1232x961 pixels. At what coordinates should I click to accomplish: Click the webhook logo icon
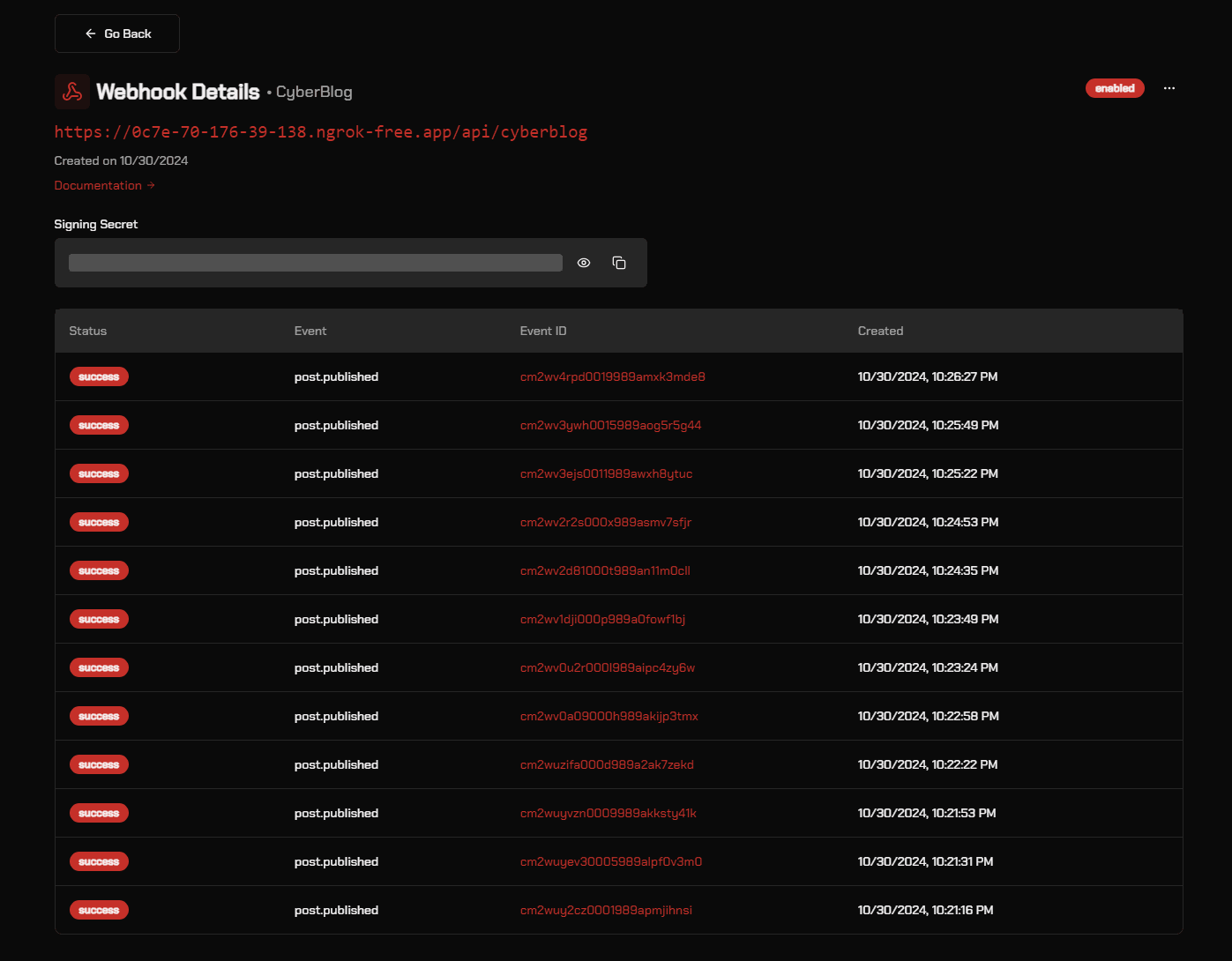point(72,92)
